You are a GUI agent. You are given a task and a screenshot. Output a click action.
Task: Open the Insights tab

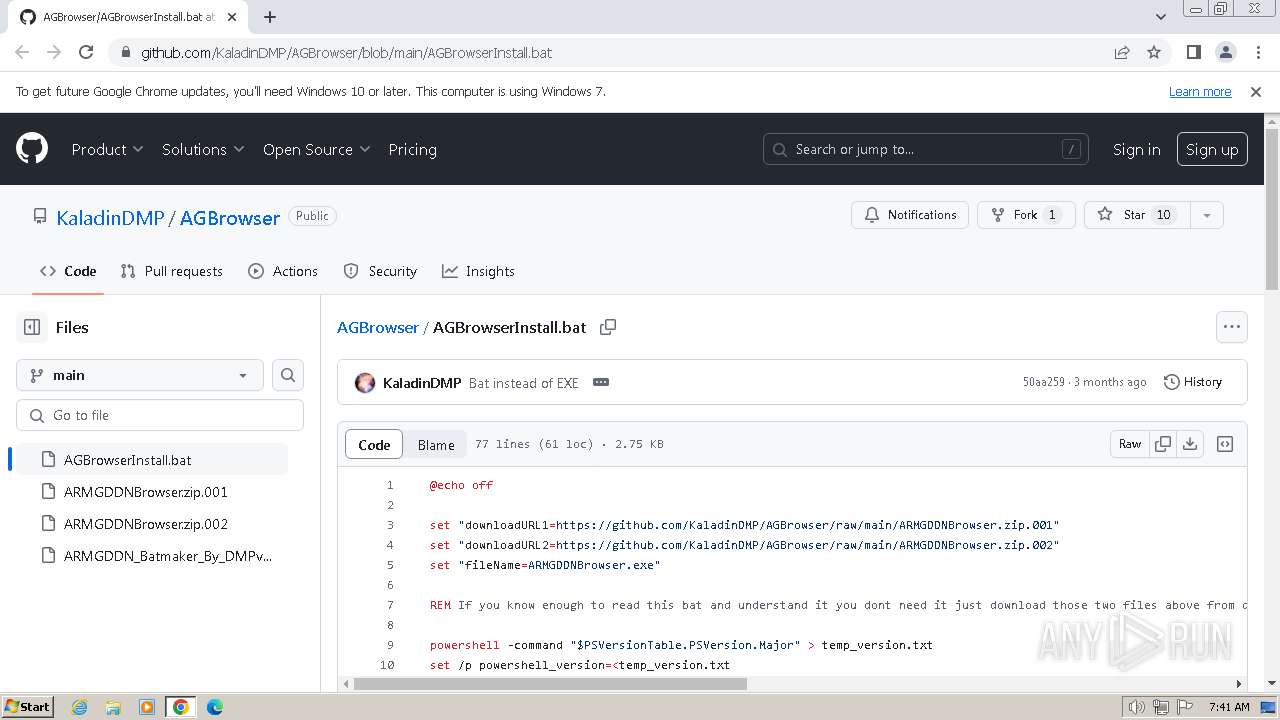[478, 271]
